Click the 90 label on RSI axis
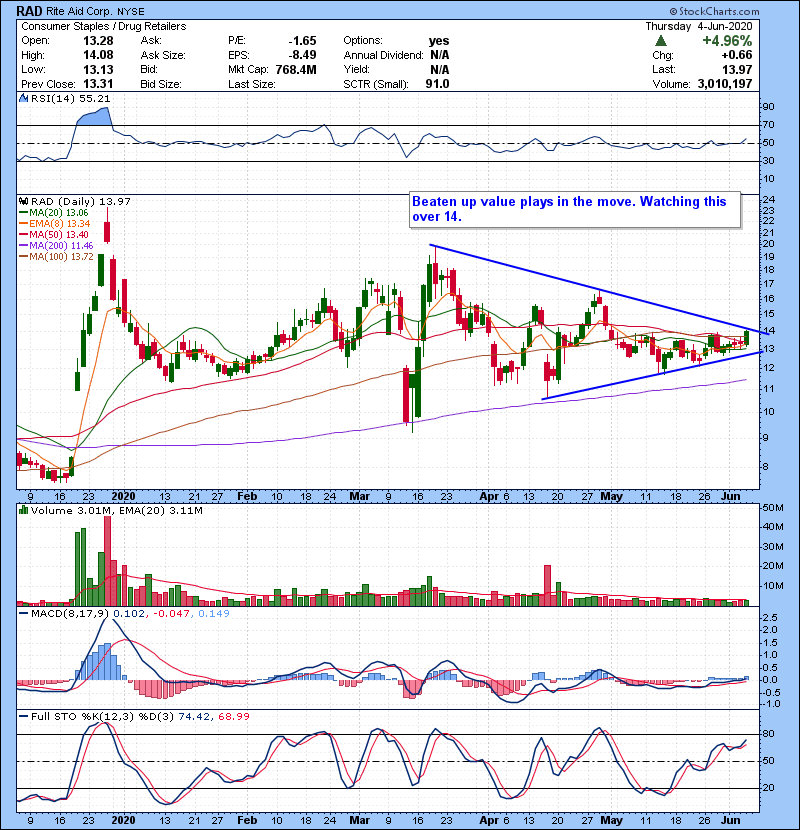Image resolution: width=800 pixels, height=830 pixels. coord(768,107)
